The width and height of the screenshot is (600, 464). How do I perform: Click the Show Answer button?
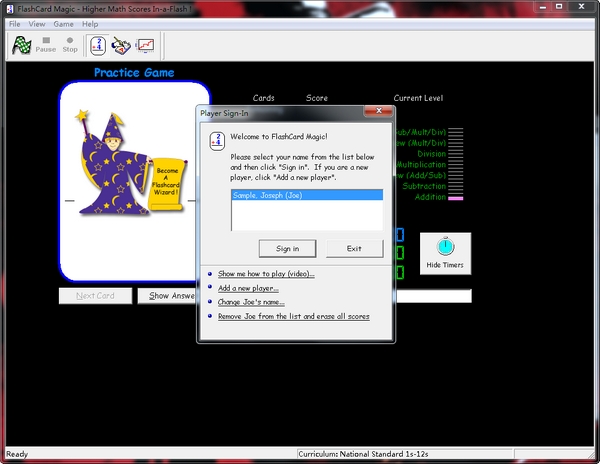167,296
